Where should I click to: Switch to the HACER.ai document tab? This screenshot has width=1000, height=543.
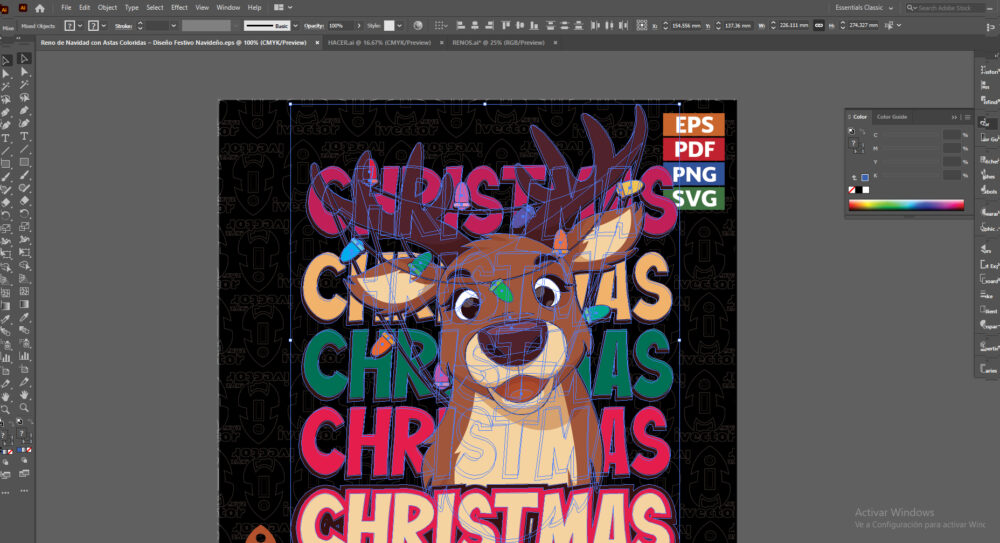pyautogui.click(x=379, y=43)
